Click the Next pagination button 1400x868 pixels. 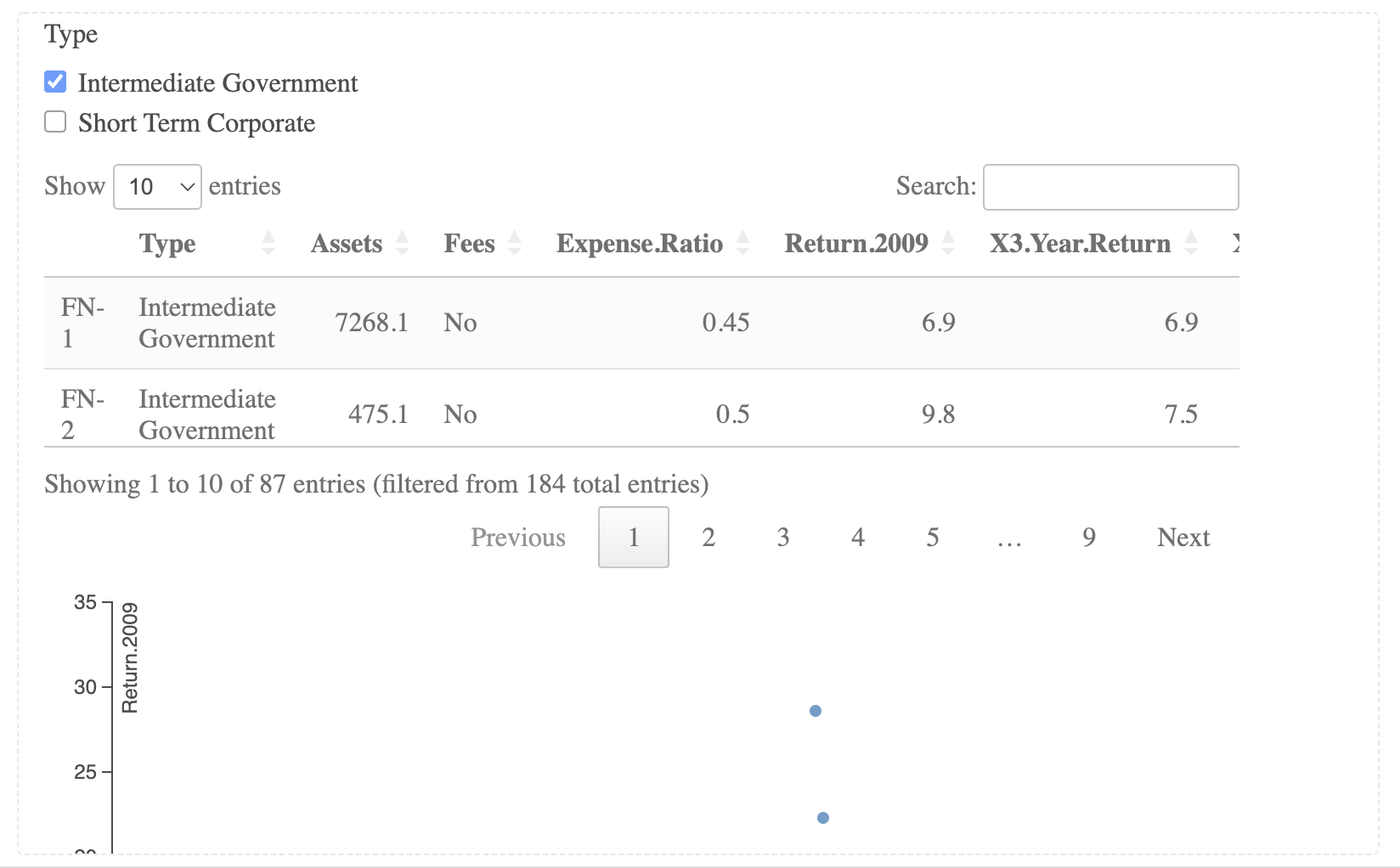pyautogui.click(x=1183, y=538)
